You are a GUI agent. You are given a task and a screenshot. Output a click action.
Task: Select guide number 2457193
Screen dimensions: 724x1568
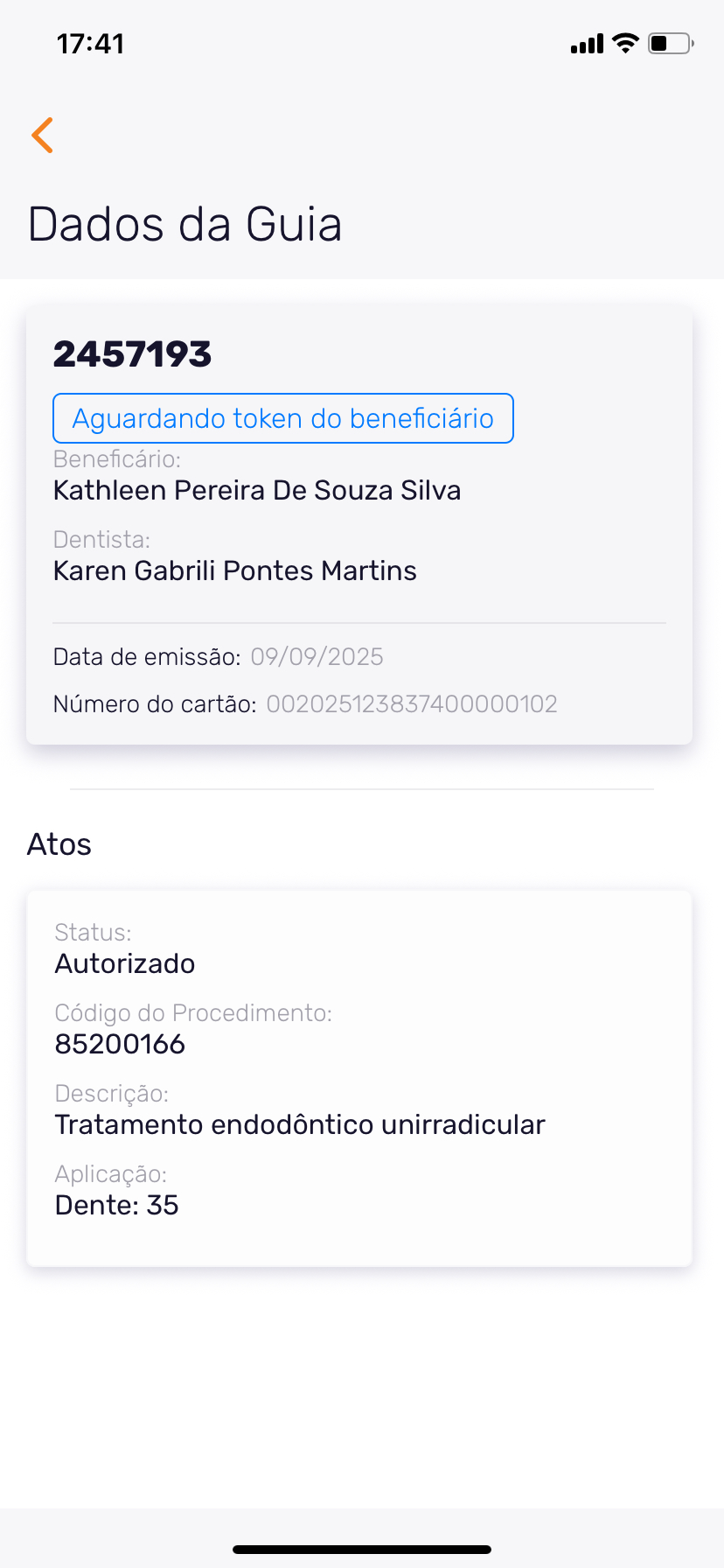pos(132,354)
